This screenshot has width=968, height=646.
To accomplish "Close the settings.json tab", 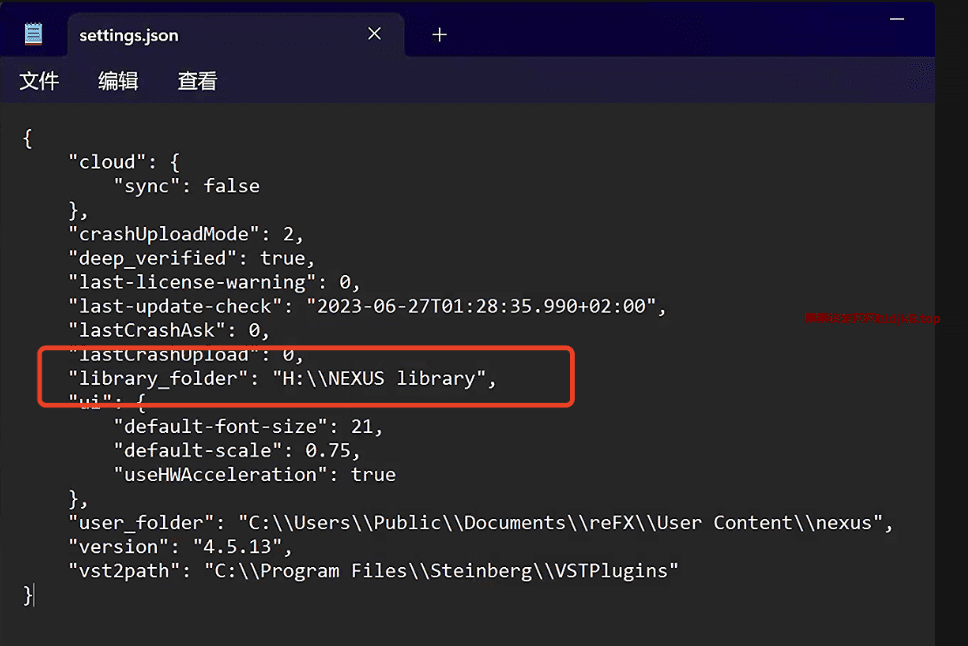I will 374,33.
